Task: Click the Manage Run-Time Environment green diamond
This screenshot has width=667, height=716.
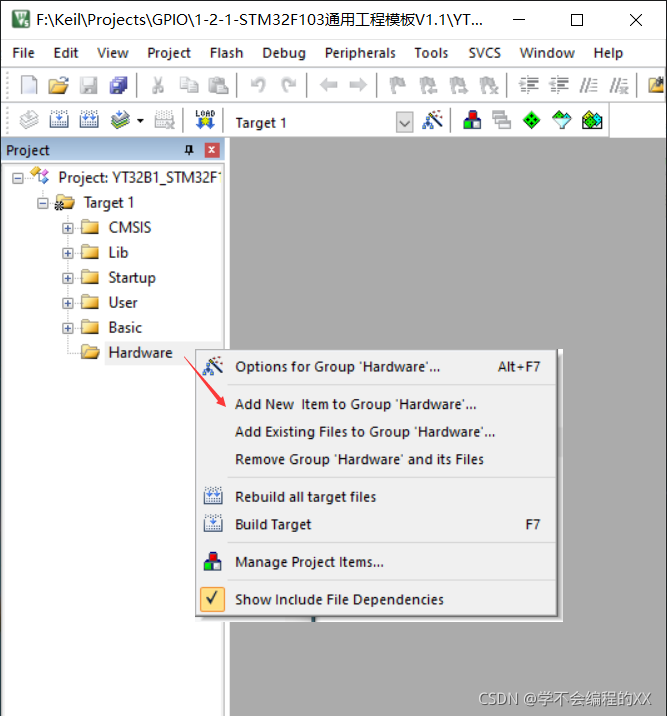Action: 531,121
